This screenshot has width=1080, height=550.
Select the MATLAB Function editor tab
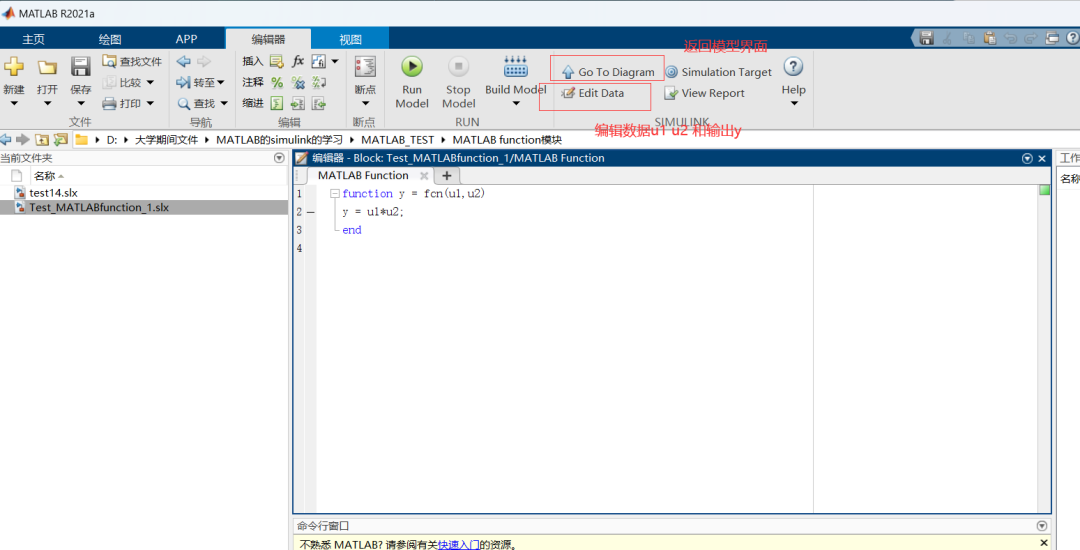363,176
